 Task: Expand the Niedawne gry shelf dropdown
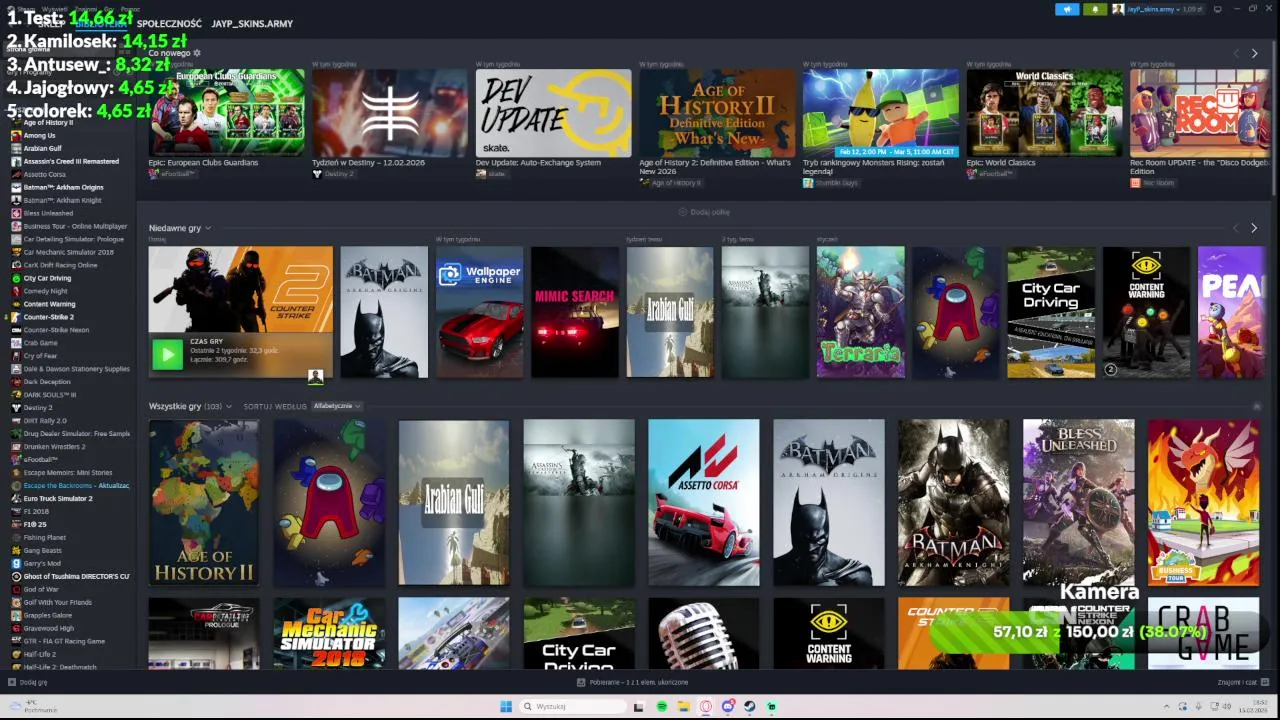tap(208, 228)
